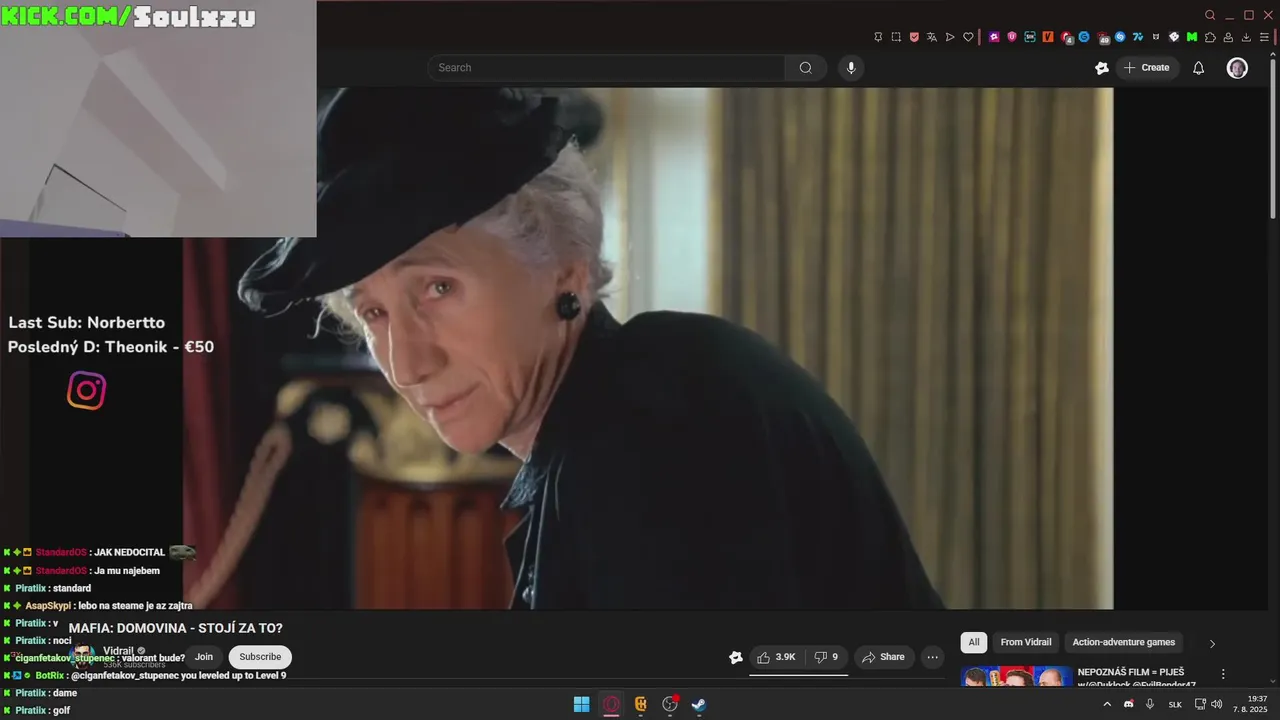Open the Windows Start button
The width and height of the screenshot is (1280, 720).
(x=581, y=704)
